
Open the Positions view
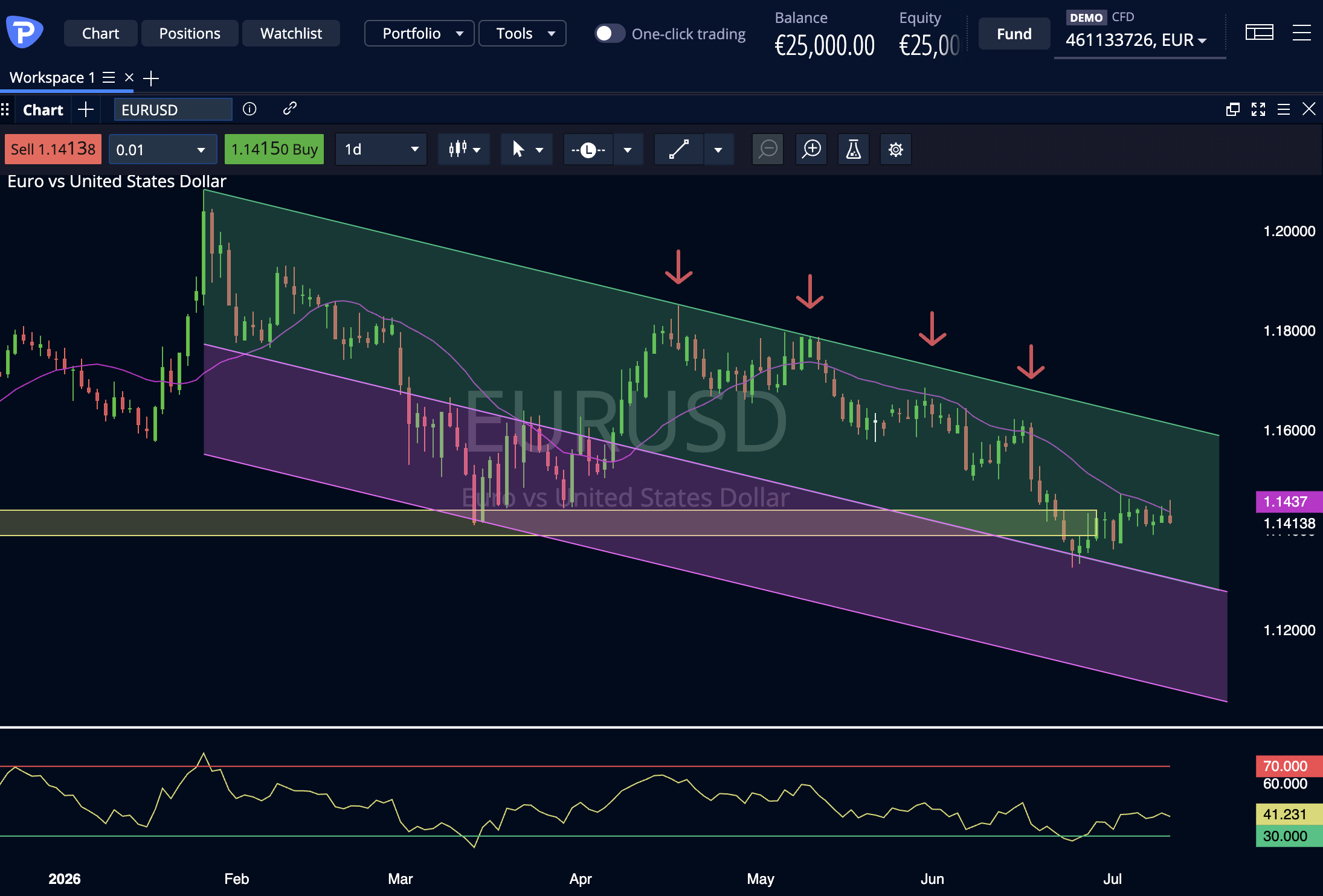(190, 33)
